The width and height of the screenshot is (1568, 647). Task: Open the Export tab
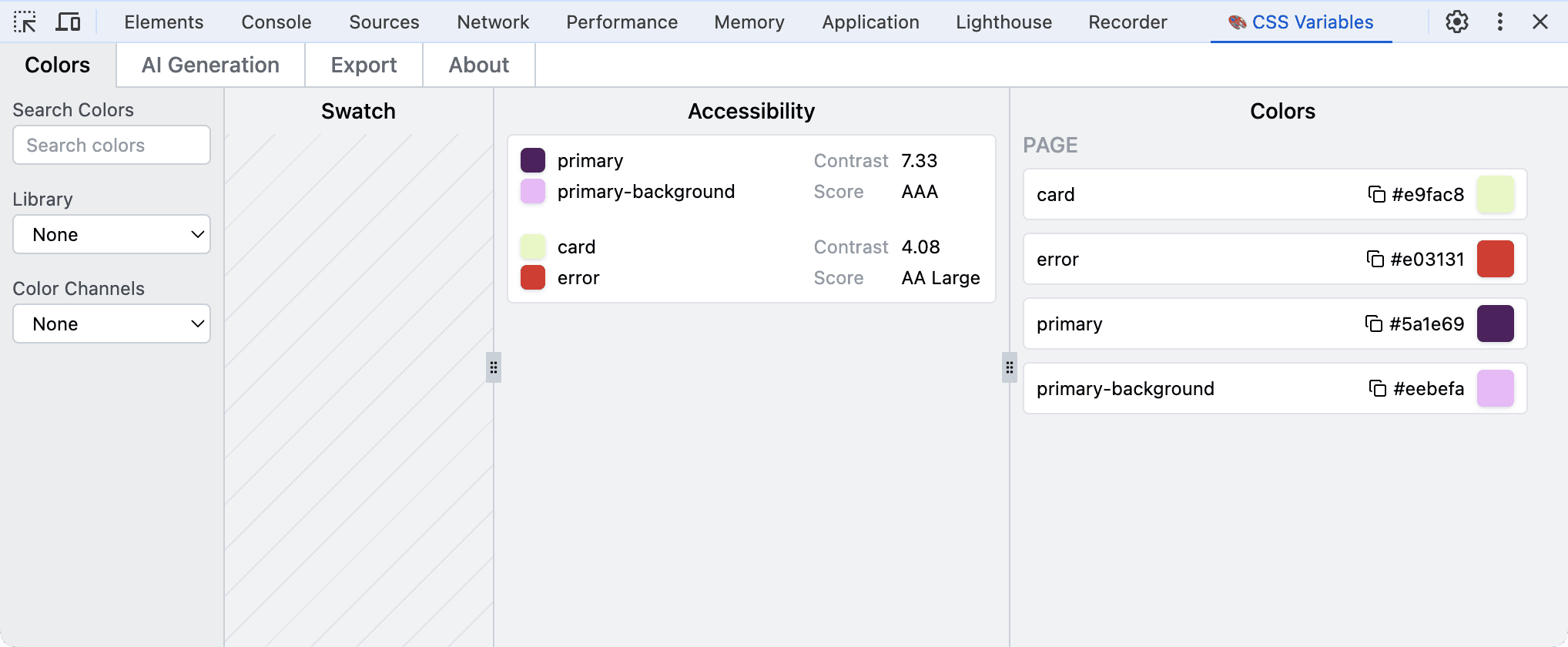(364, 65)
